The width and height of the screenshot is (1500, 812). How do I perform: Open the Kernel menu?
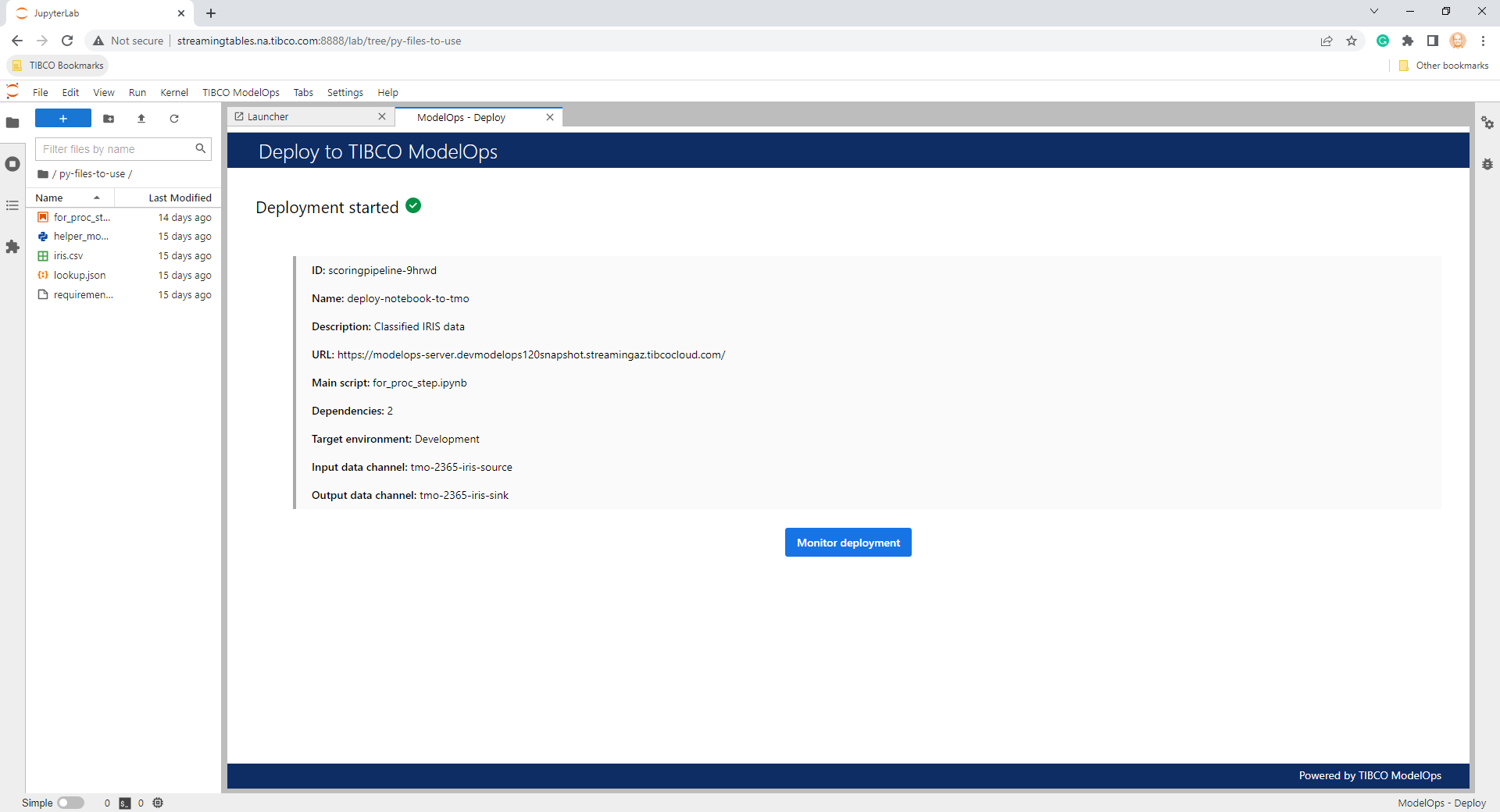pos(174,92)
